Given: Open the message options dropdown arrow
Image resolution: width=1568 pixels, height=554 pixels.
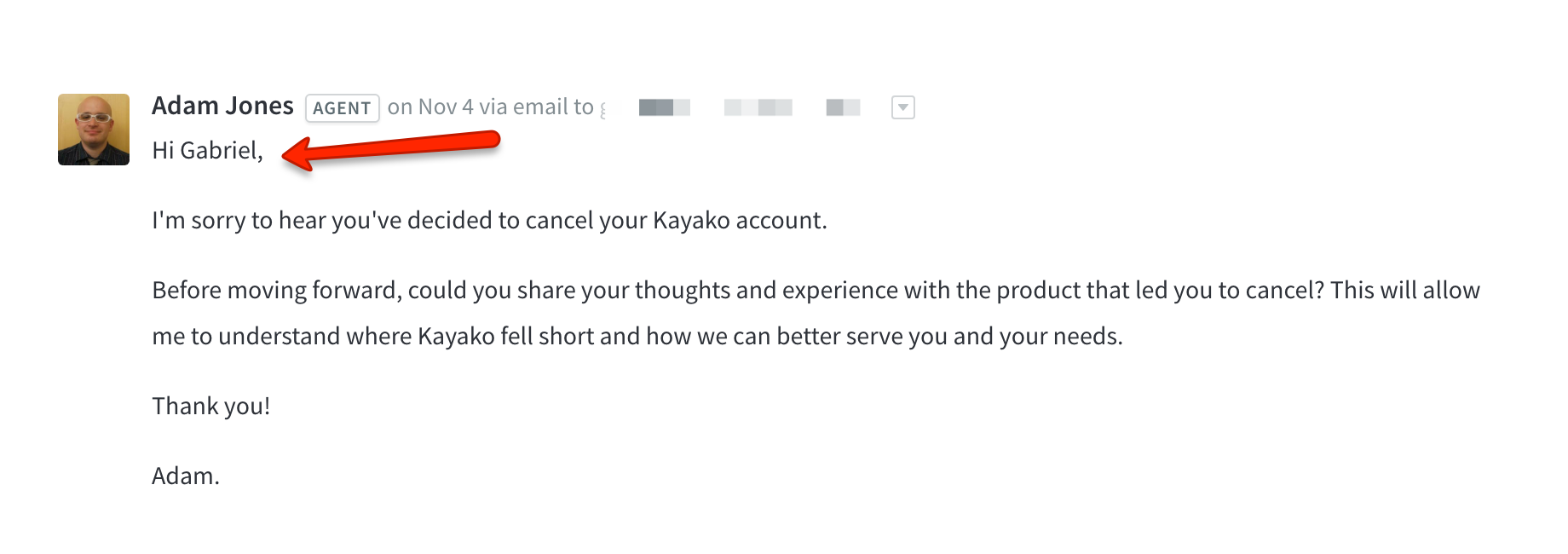Looking at the screenshot, I should (902, 107).
